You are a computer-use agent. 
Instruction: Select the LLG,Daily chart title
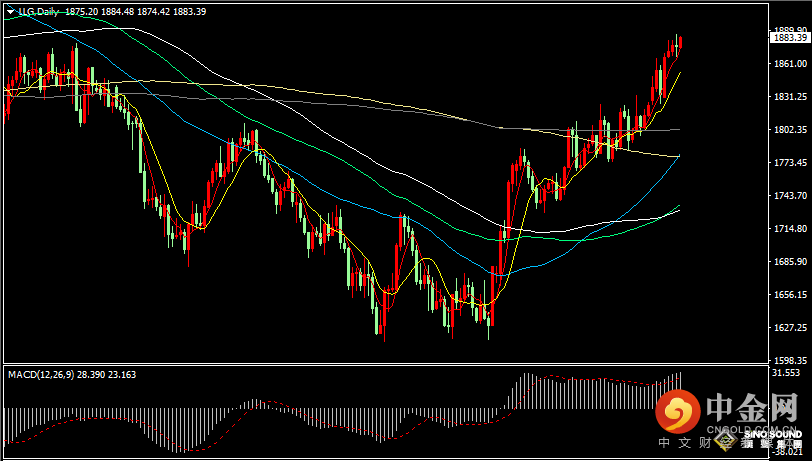pos(38,12)
